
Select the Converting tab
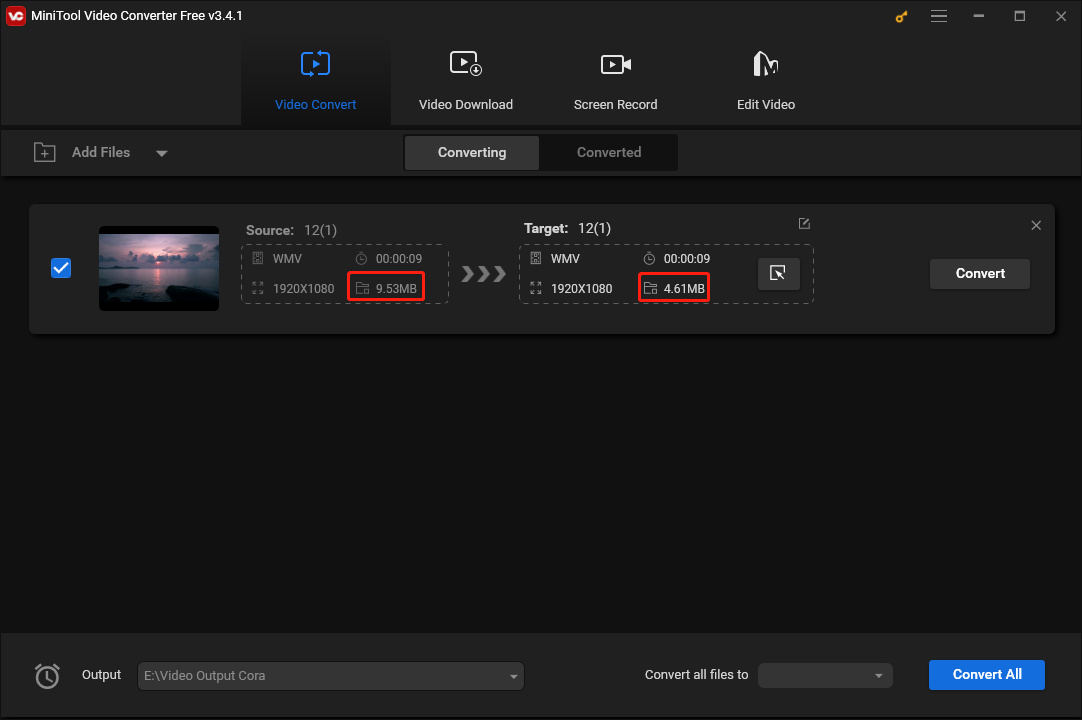tap(471, 153)
